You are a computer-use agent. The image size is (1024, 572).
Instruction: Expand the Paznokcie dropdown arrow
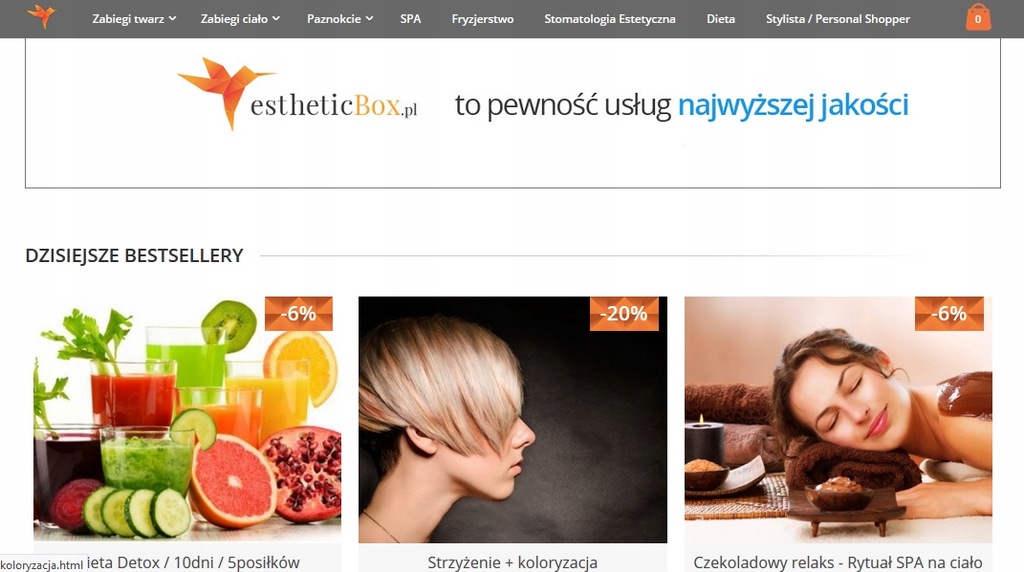[x=370, y=19]
